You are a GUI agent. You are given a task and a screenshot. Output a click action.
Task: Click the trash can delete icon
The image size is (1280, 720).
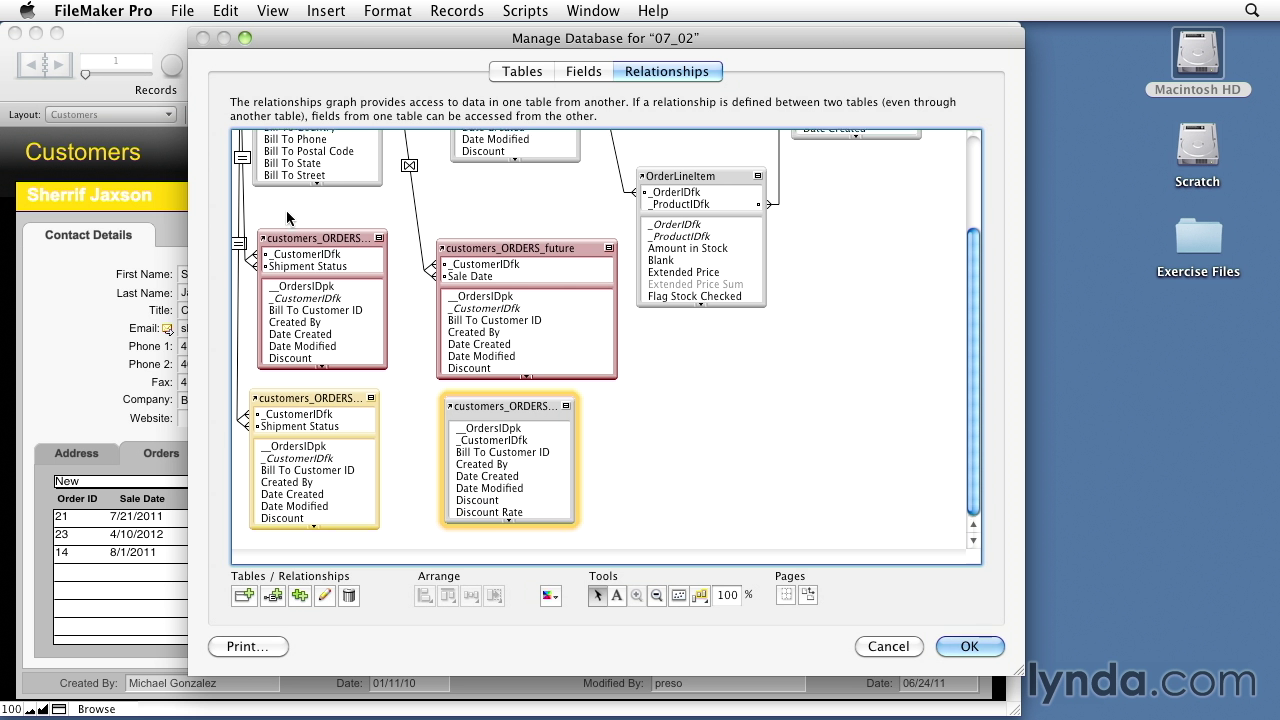tap(348, 595)
